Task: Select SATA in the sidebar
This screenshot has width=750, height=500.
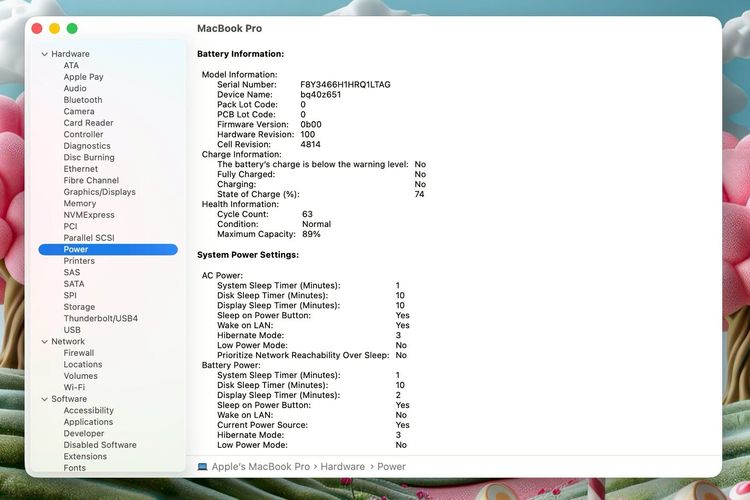Action: 74,284
